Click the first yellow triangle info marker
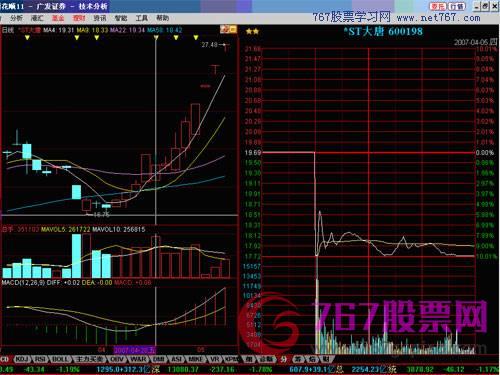 (x=27, y=38)
